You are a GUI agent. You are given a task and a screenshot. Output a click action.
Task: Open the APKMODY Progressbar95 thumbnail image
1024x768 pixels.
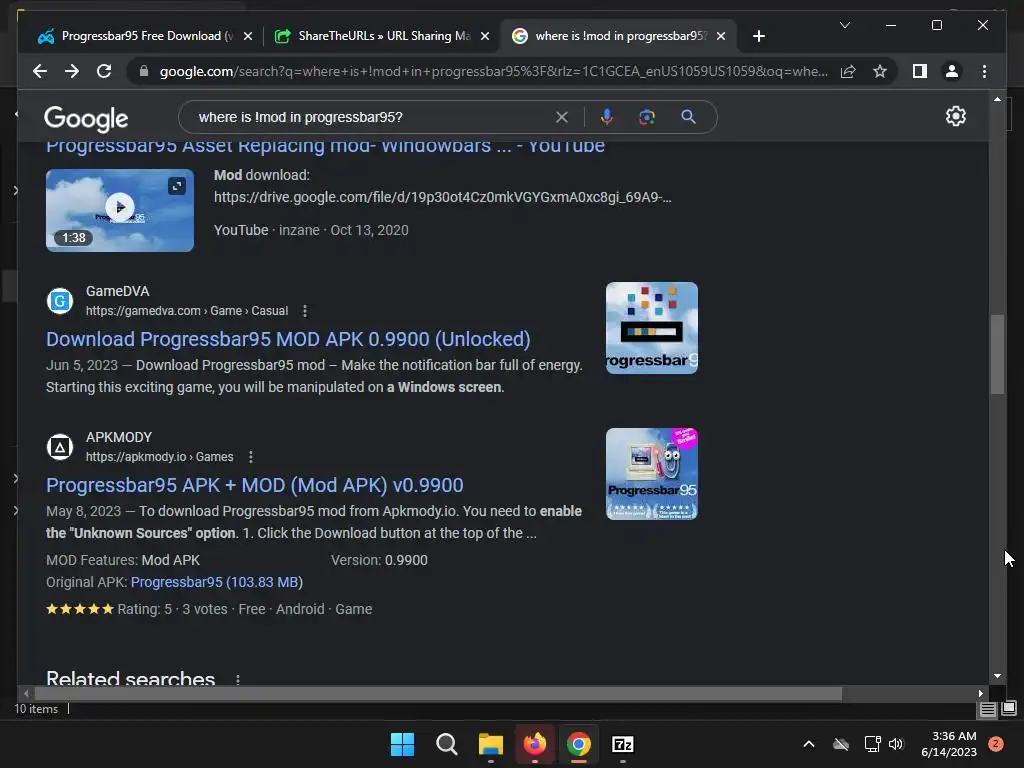652,474
